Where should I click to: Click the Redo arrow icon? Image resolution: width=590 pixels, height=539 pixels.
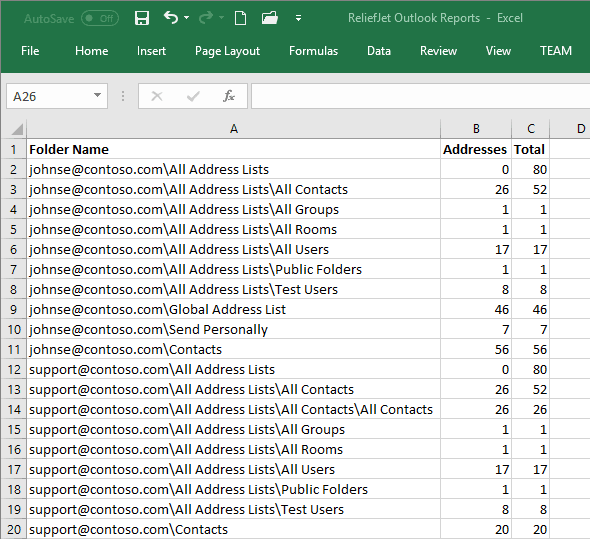(x=206, y=18)
